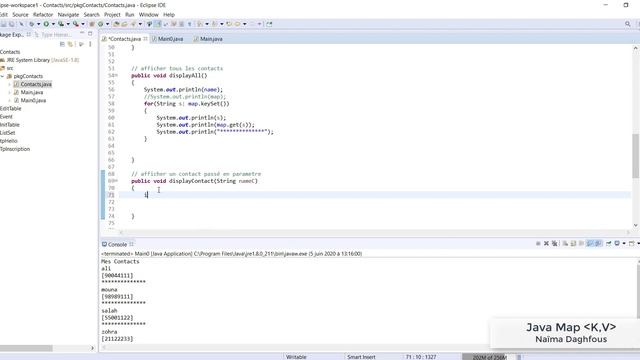Click the Terminate square icon in Console

[x=538, y=244]
